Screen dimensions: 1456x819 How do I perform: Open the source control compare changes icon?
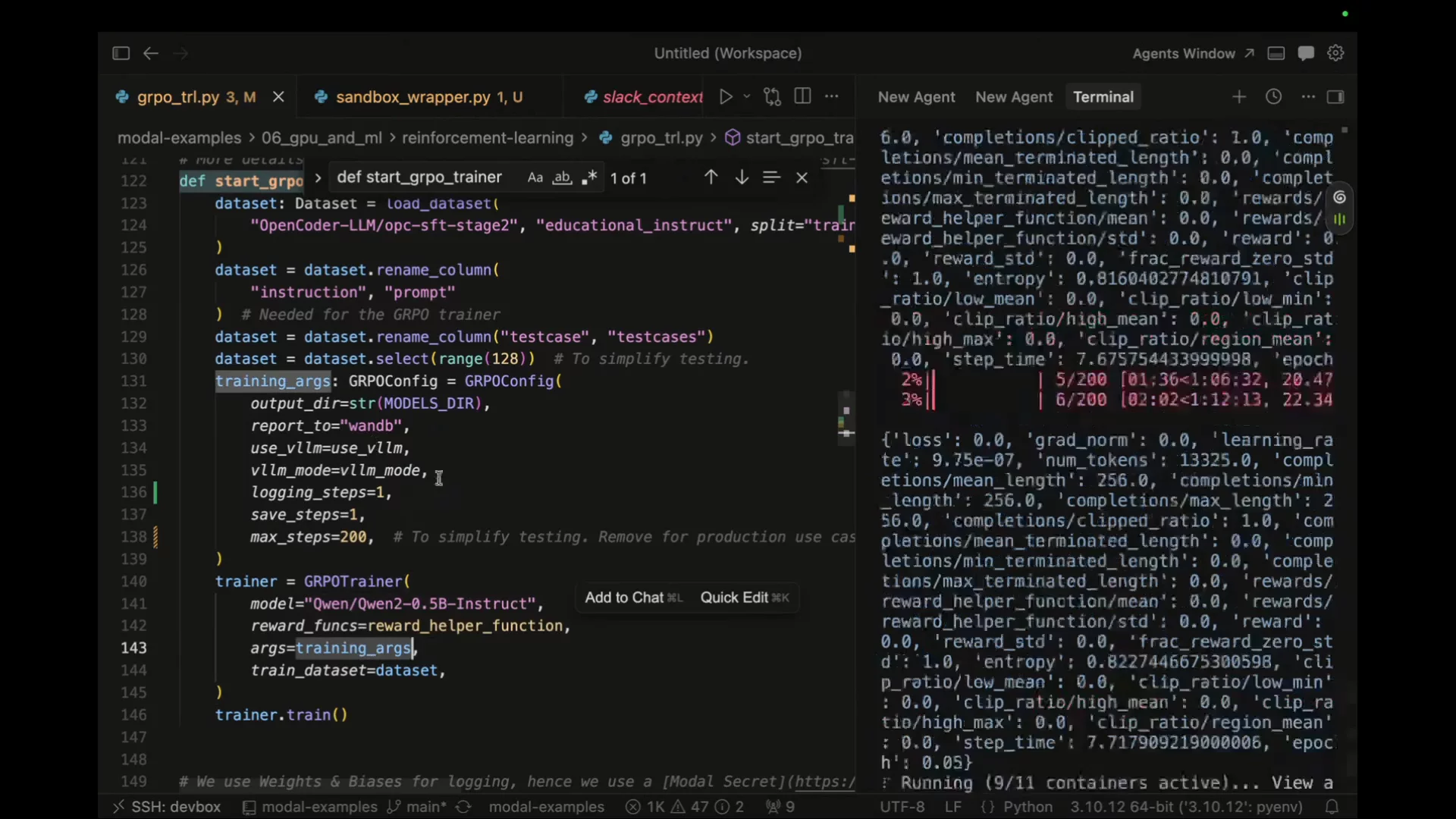click(x=772, y=96)
